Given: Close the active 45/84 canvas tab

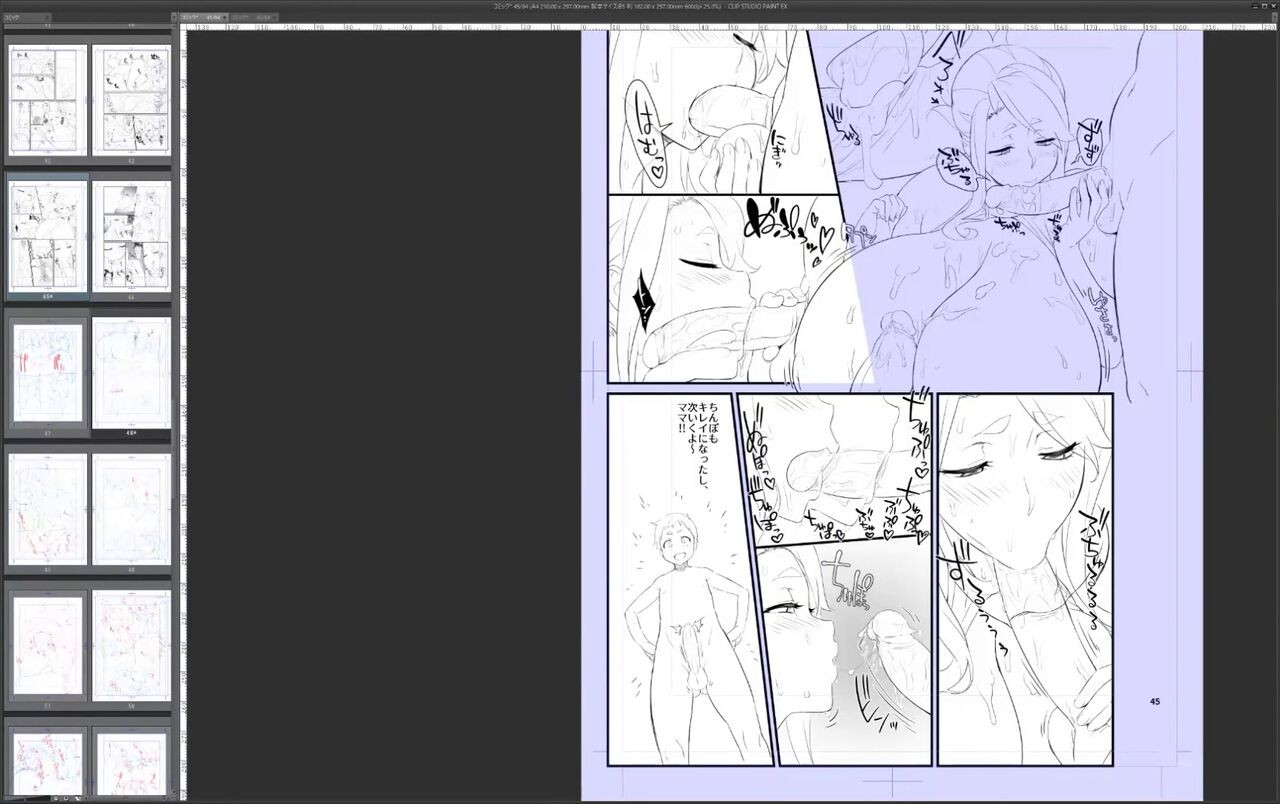Looking at the screenshot, I should coord(225,17).
